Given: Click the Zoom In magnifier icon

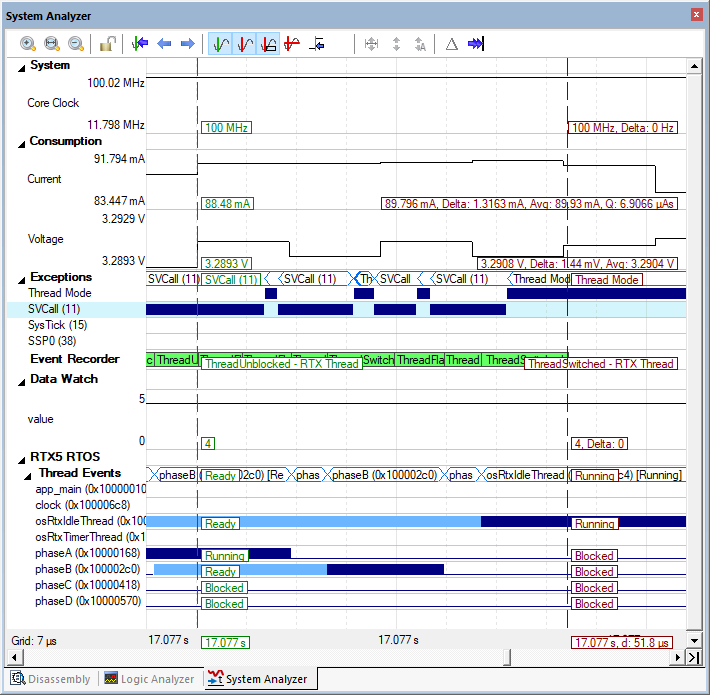Looking at the screenshot, I should [x=28, y=44].
